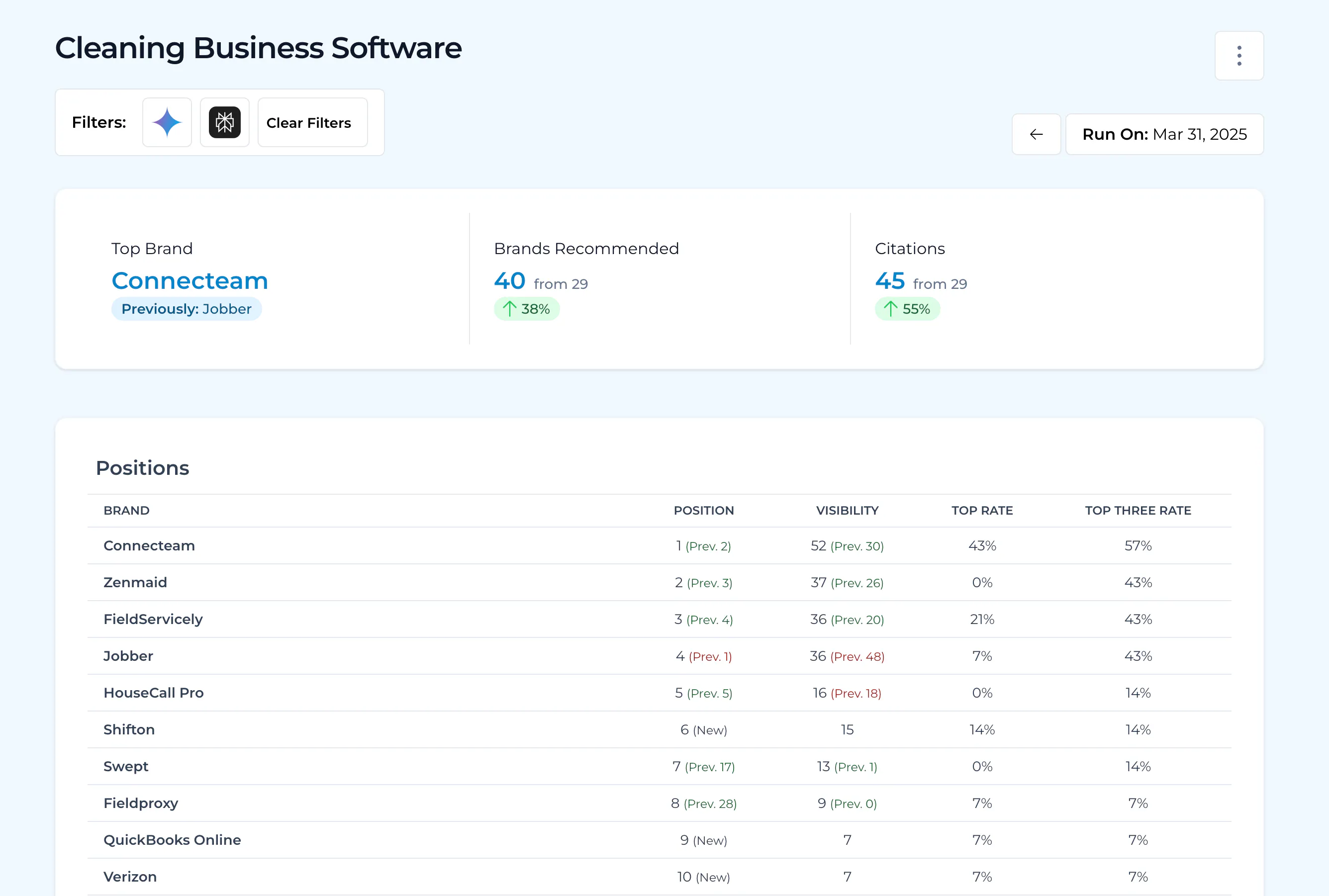
Task: Click the 55% citations increase badge
Action: pos(907,309)
